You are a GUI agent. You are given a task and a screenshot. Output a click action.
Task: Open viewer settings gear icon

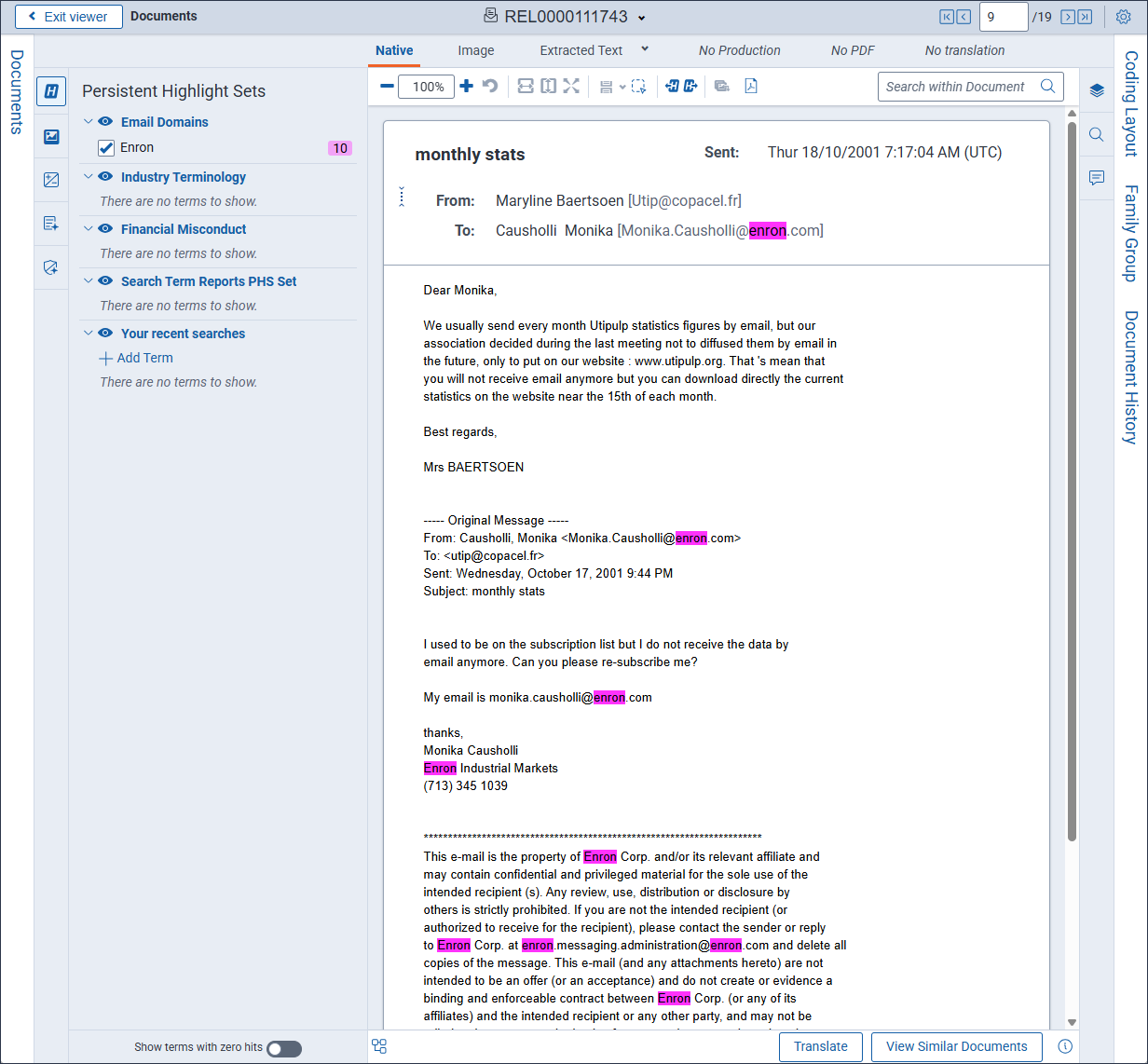[1124, 17]
